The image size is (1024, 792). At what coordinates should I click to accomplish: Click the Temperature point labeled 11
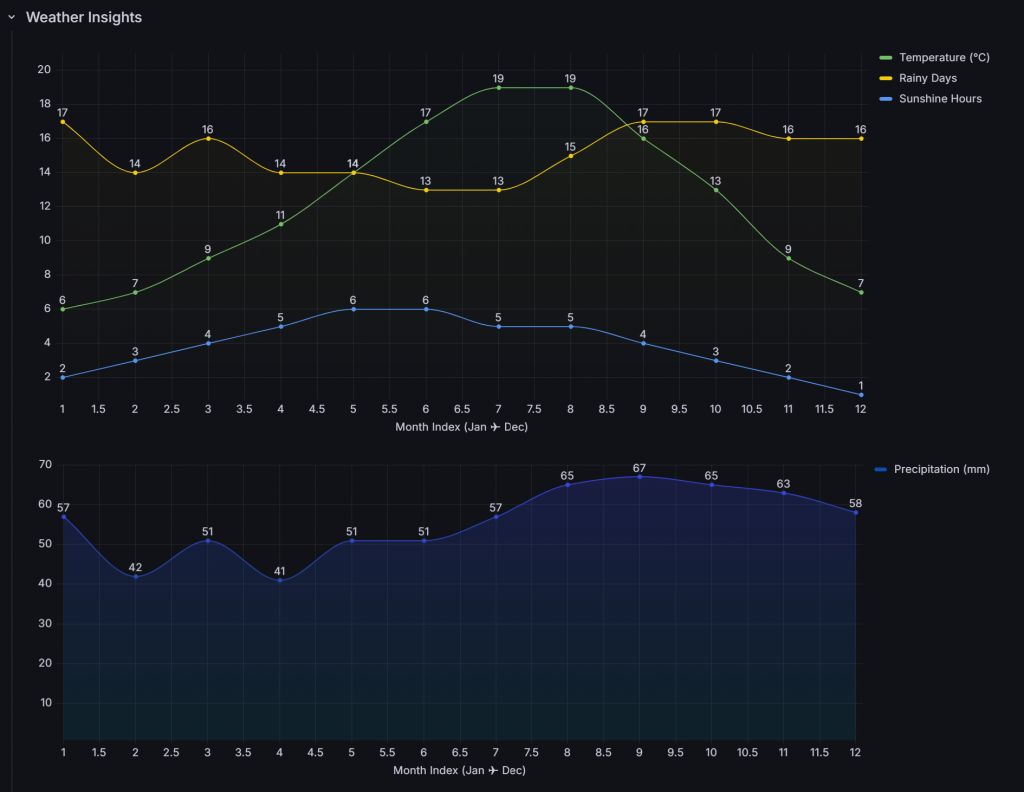(281, 224)
